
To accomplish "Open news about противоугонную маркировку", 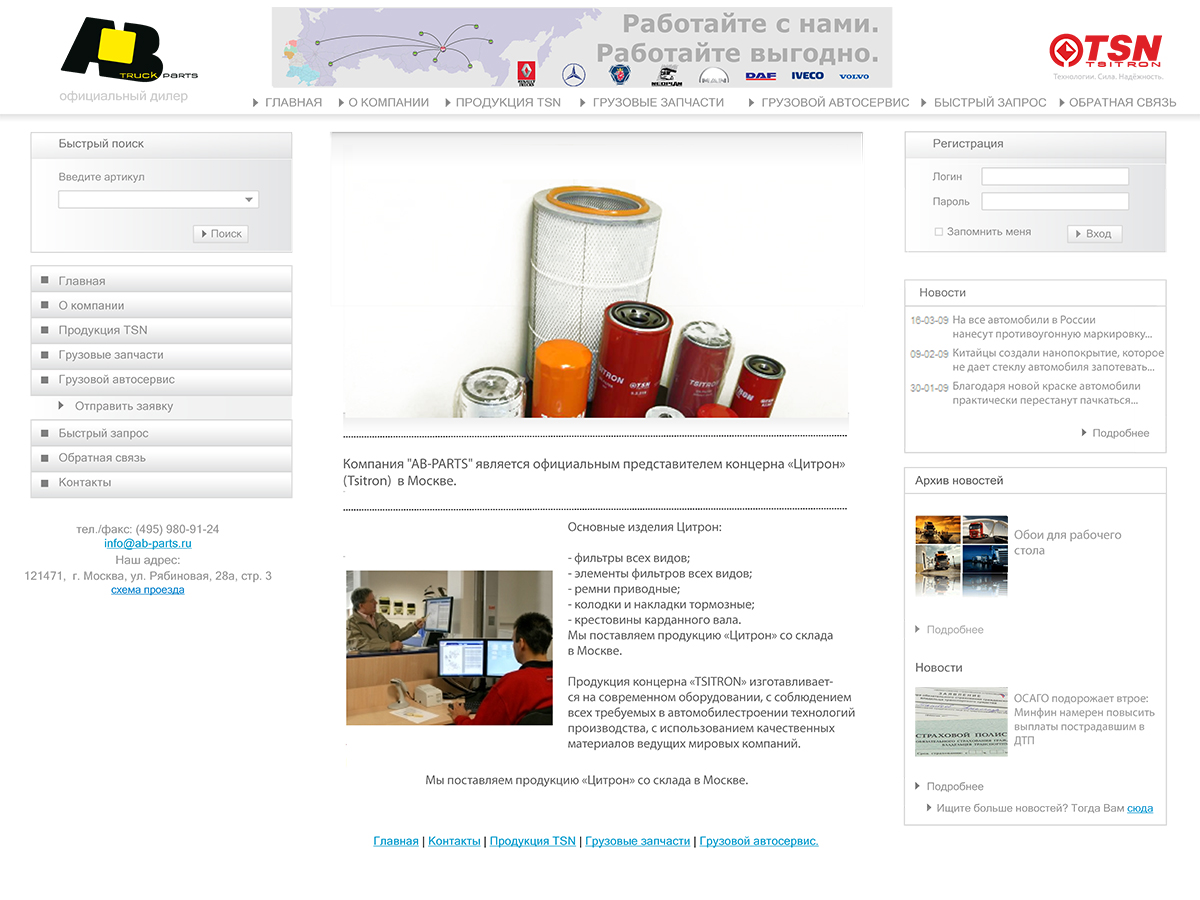I will (1052, 327).
